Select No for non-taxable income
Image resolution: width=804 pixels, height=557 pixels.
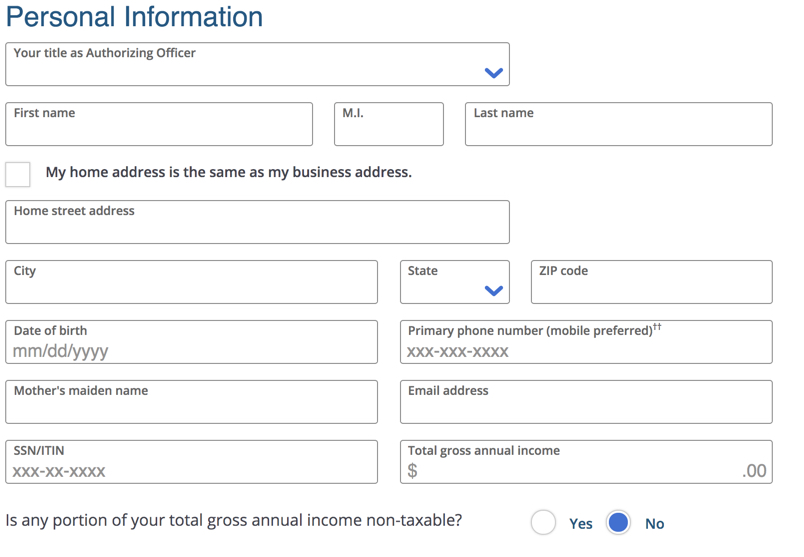(x=618, y=523)
